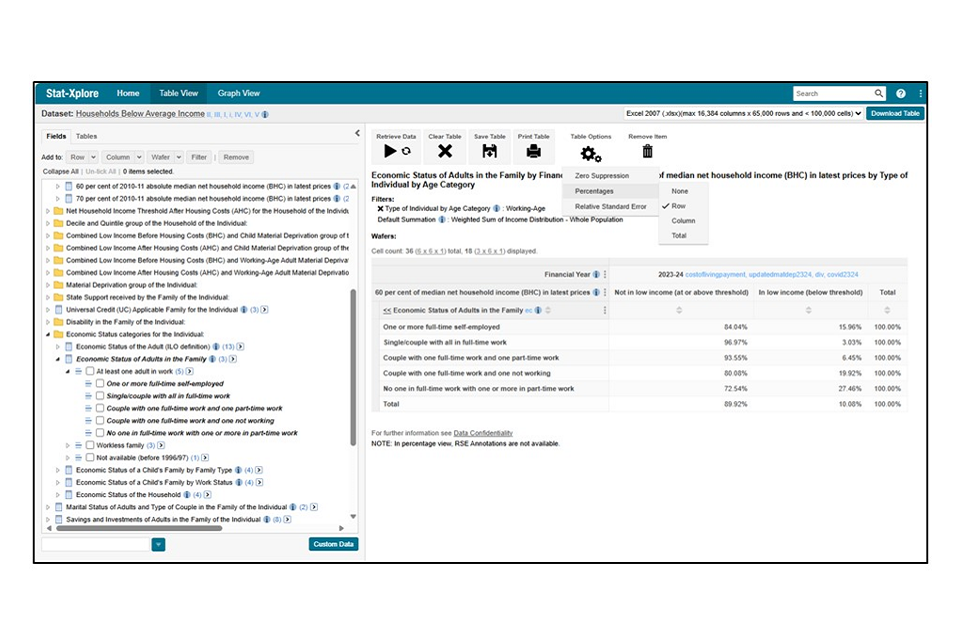This screenshot has width=960, height=640.
Task: Click the search magnifier icon
Action: coord(879,94)
